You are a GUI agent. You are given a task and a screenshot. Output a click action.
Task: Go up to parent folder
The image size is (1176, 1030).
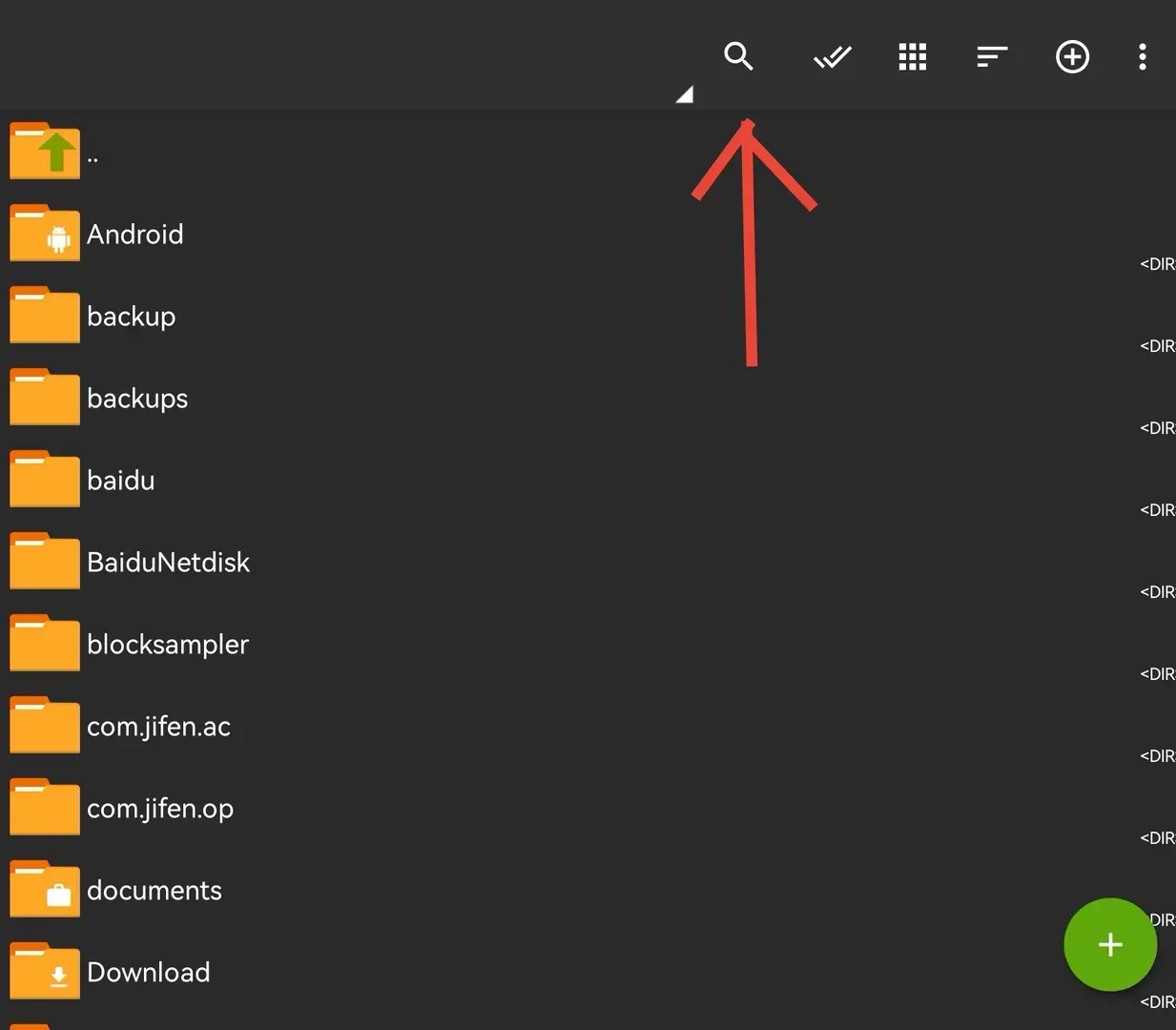pyautogui.click(x=588, y=152)
